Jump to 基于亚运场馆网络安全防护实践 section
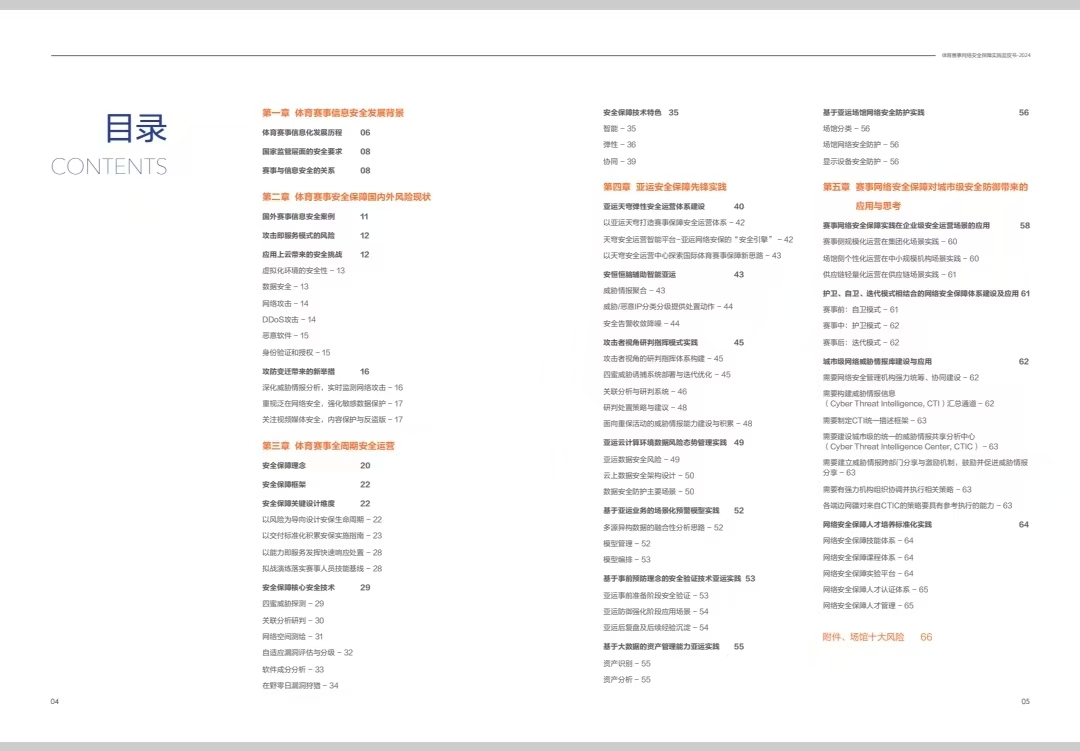The width and height of the screenshot is (1080, 751). pyautogui.click(x=873, y=113)
